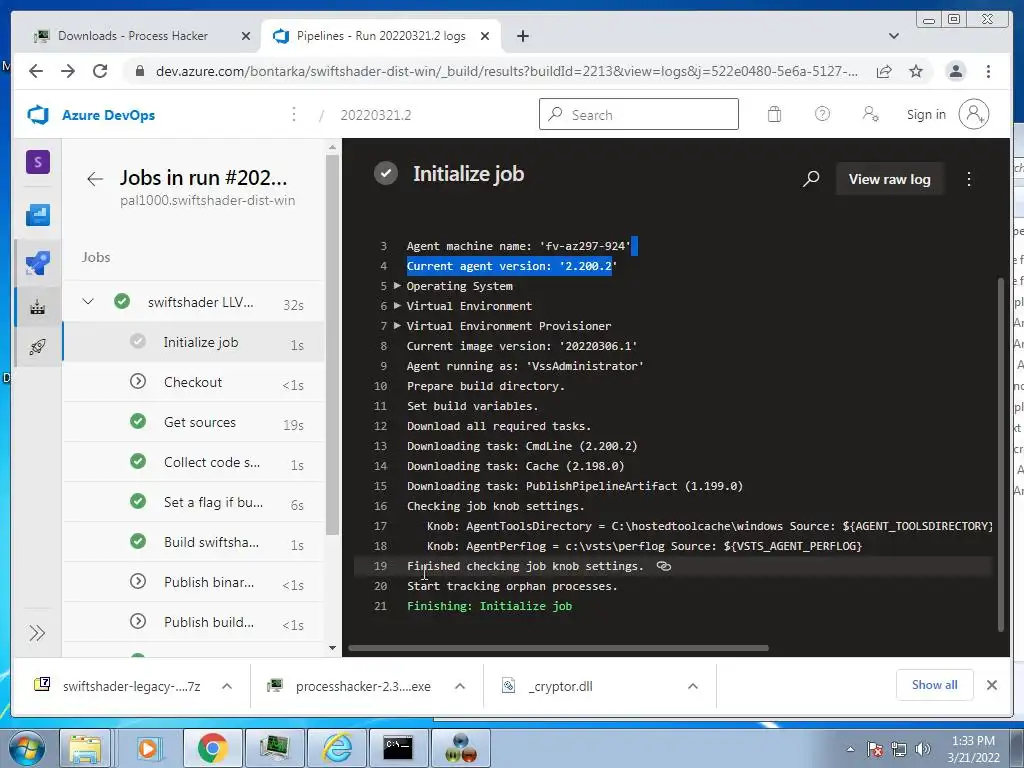The width and height of the screenshot is (1024, 768).
Task: Open the Windows Start menu
Action: point(26,748)
